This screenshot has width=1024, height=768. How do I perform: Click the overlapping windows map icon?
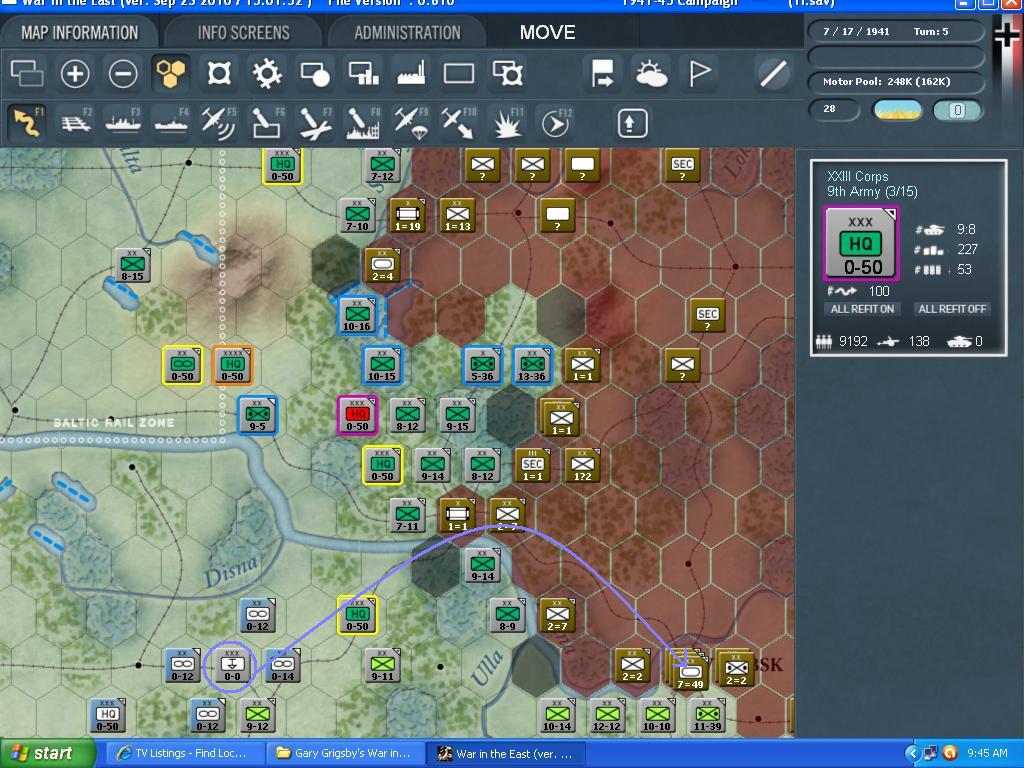tap(27, 73)
